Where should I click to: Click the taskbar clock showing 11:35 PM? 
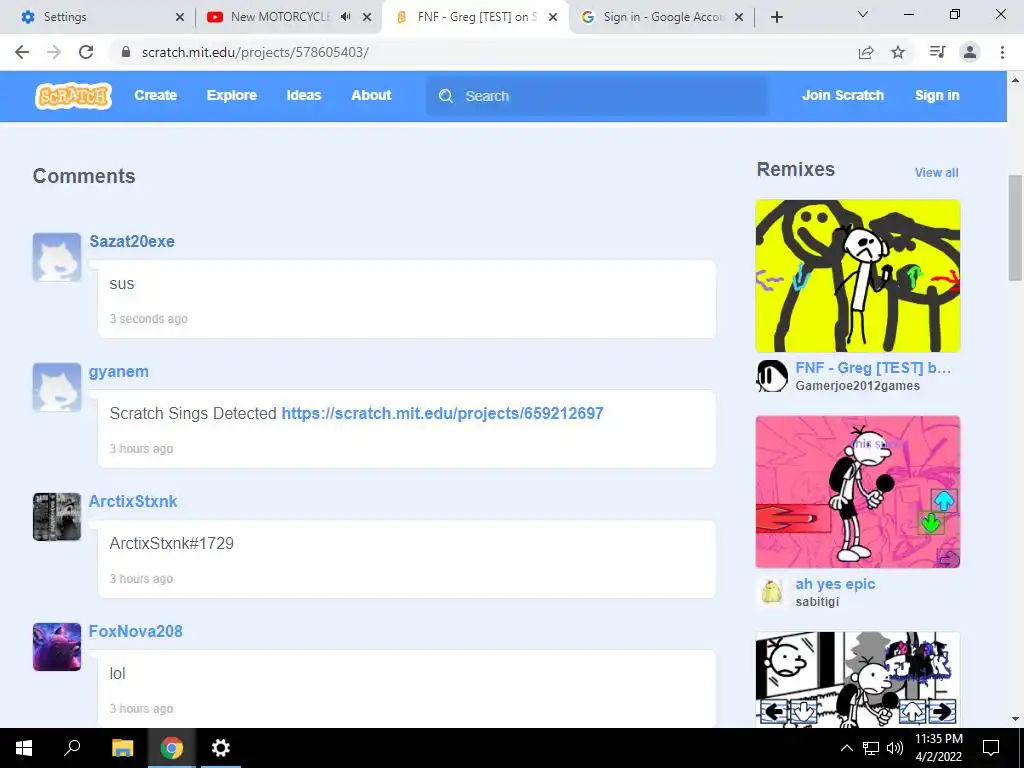(x=938, y=748)
